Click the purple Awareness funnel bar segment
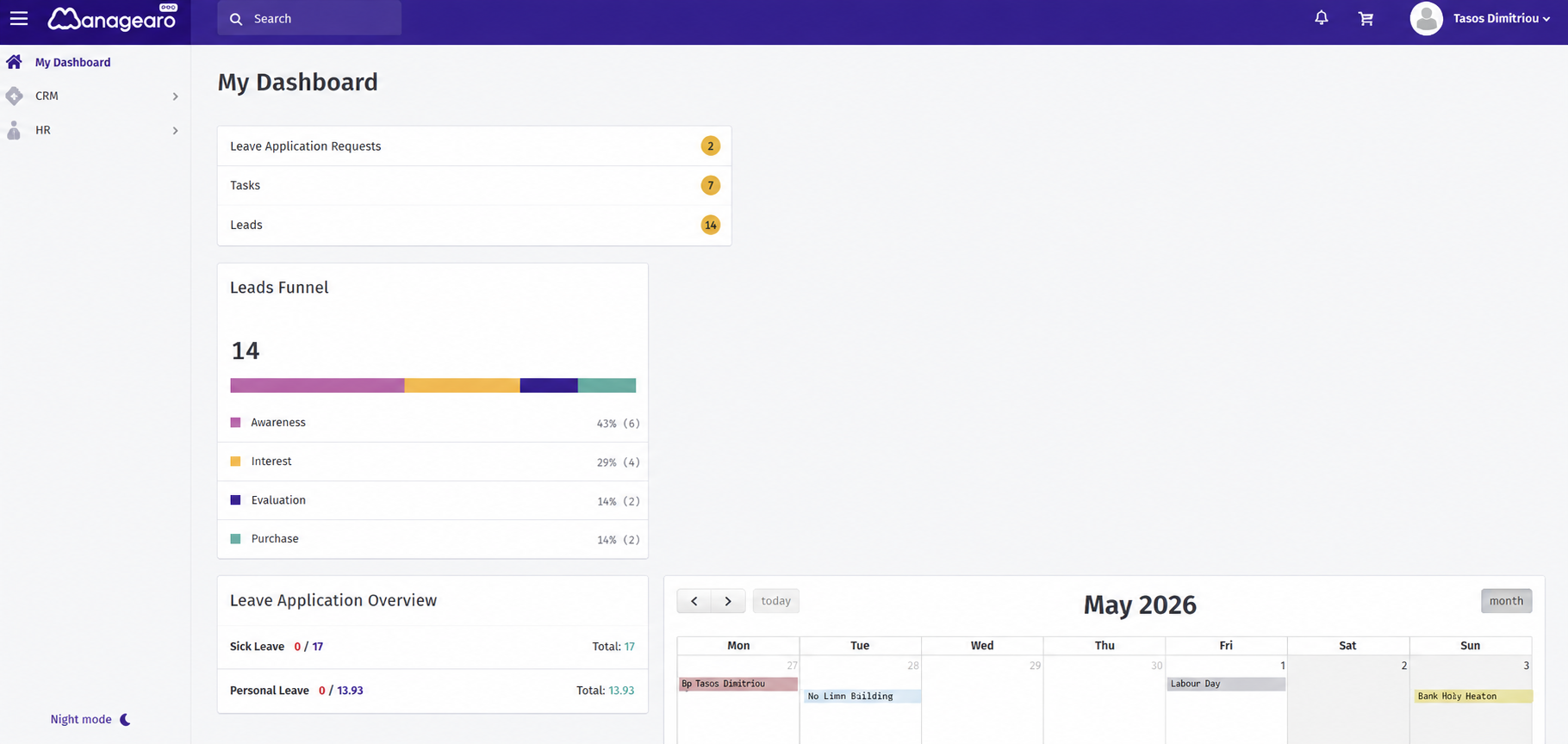1568x744 pixels. coord(317,386)
